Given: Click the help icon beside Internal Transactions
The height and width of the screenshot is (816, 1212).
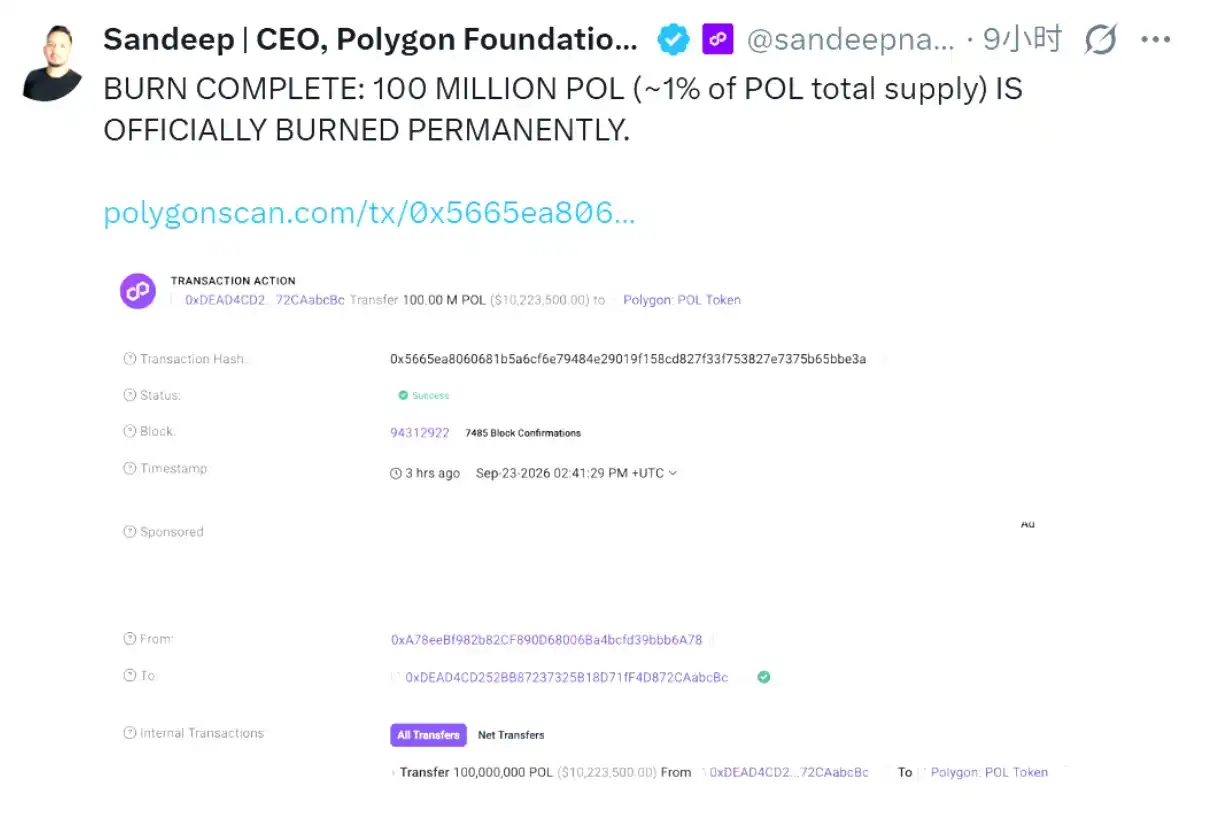Looking at the screenshot, I should (x=129, y=733).
